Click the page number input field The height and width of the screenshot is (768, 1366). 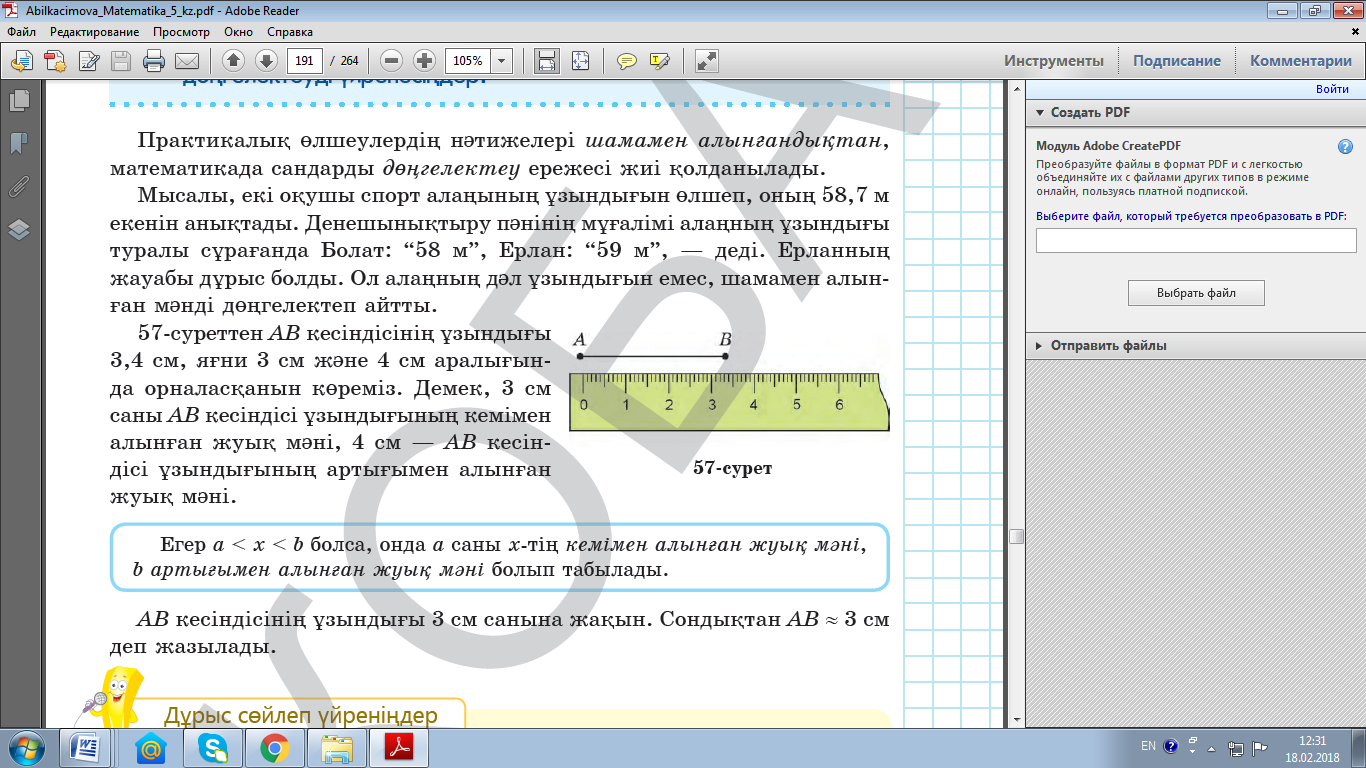pyautogui.click(x=304, y=61)
